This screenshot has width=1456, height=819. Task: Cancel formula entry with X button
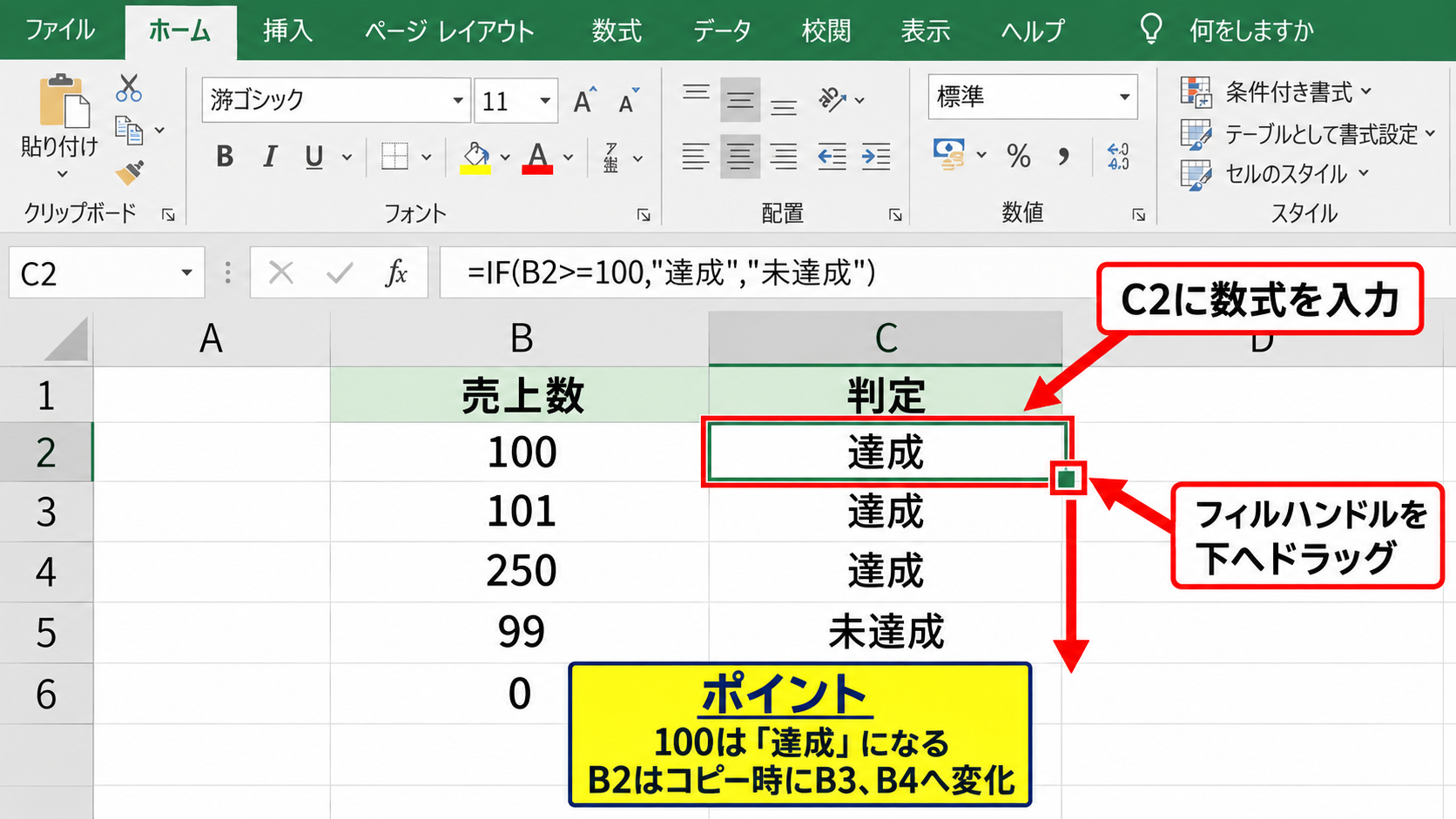click(x=280, y=273)
